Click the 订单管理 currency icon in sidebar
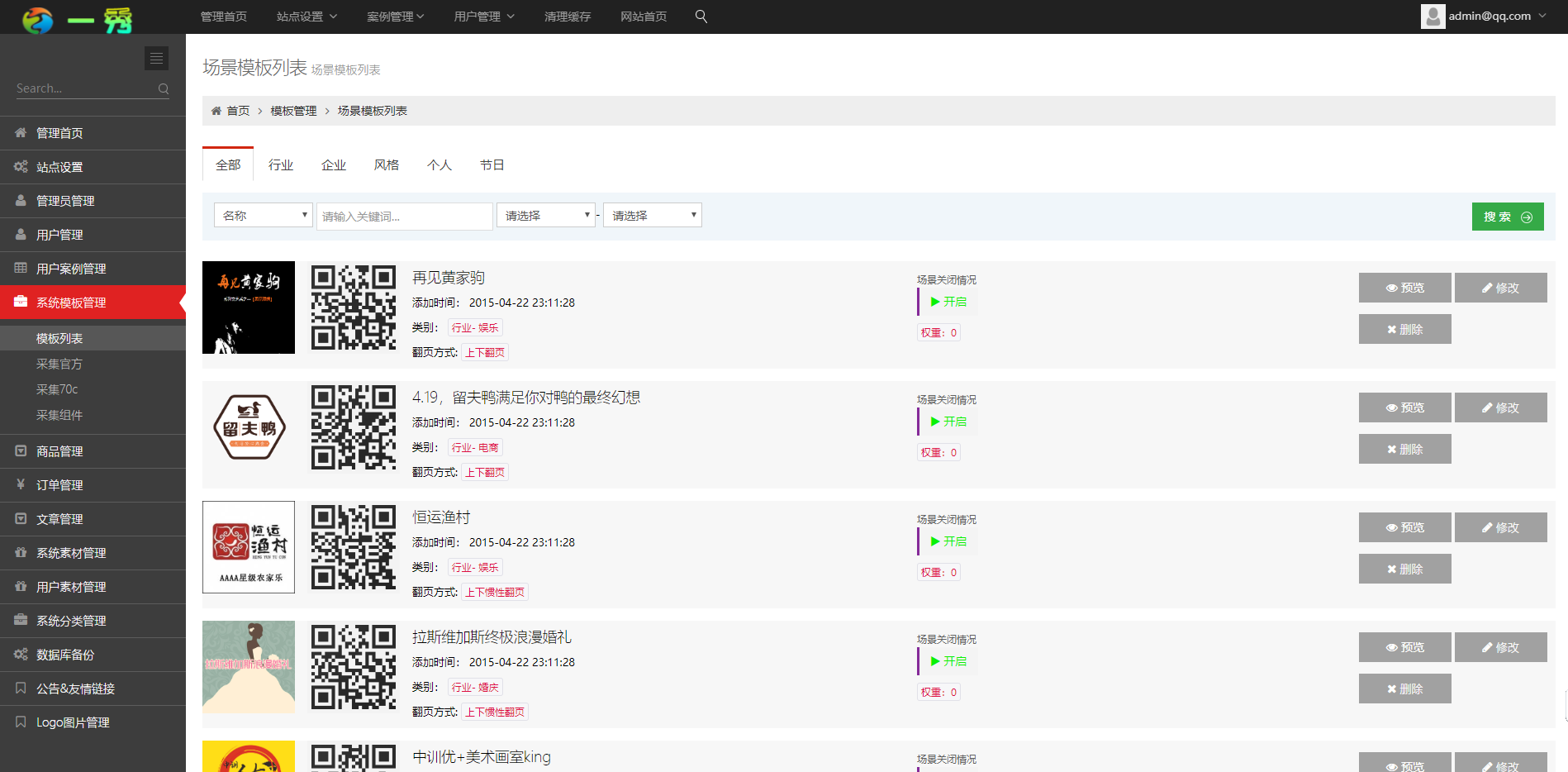Image resolution: width=1568 pixels, height=772 pixels. coord(20,484)
